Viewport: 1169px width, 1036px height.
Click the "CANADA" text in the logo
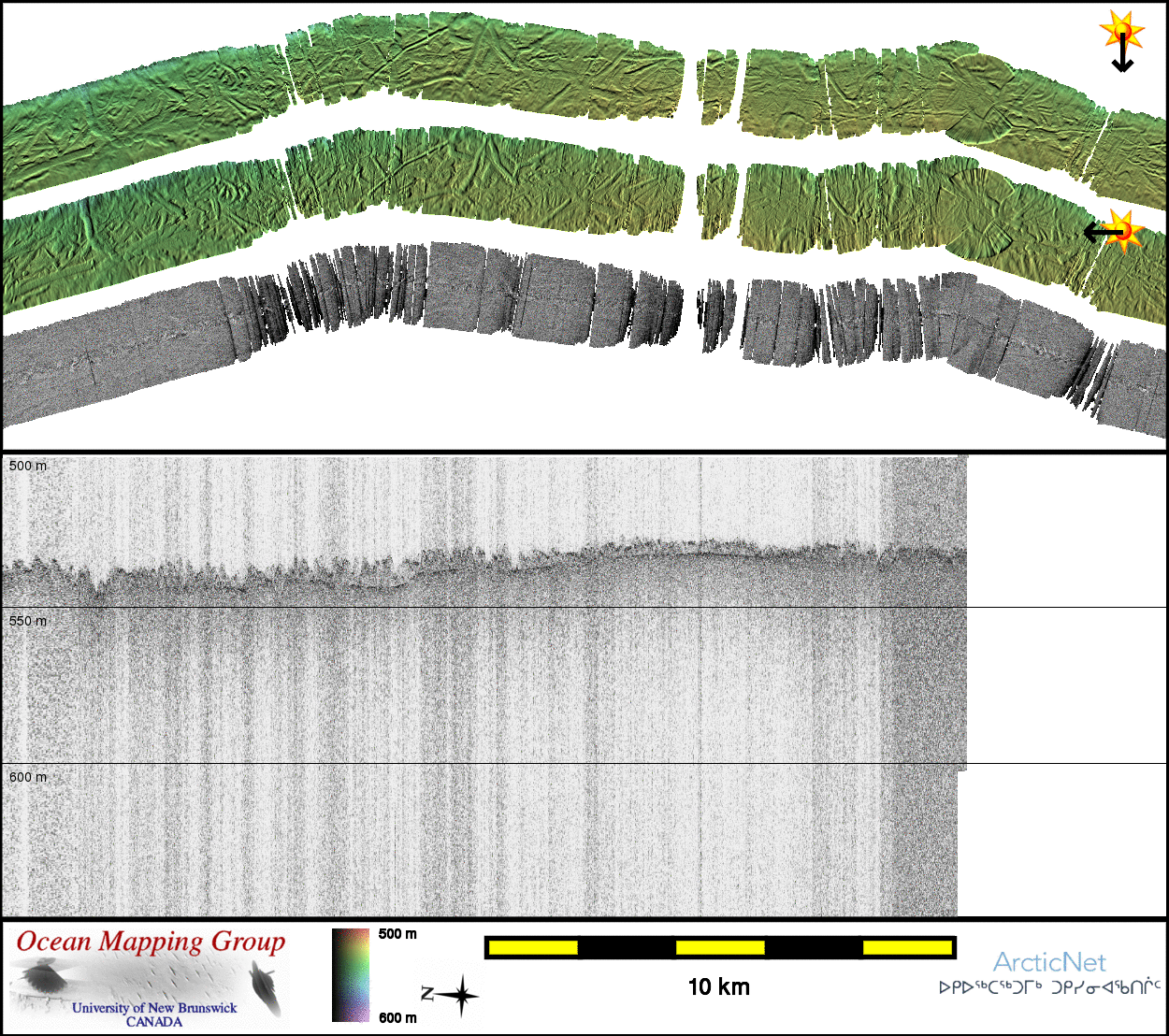[x=154, y=1022]
